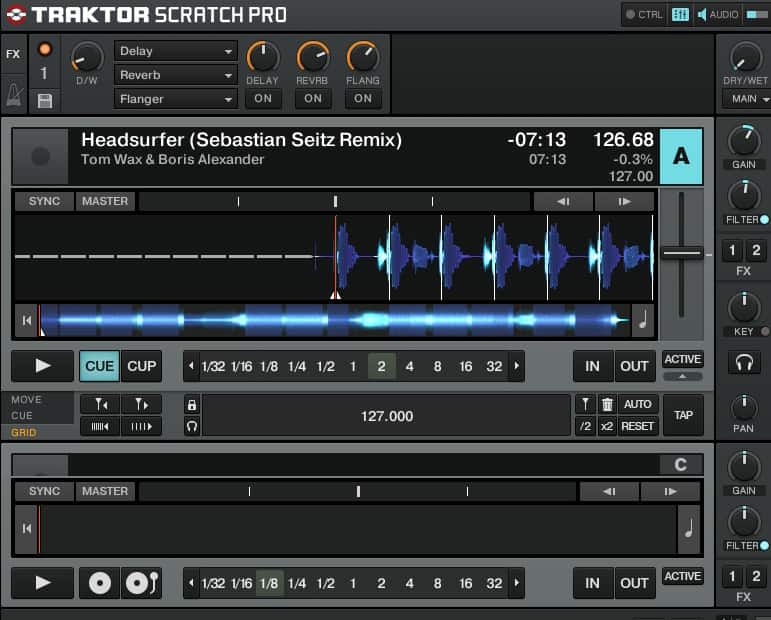Click the note icon beside deck C stripe
The image size is (771, 620).
[x=688, y=529]
